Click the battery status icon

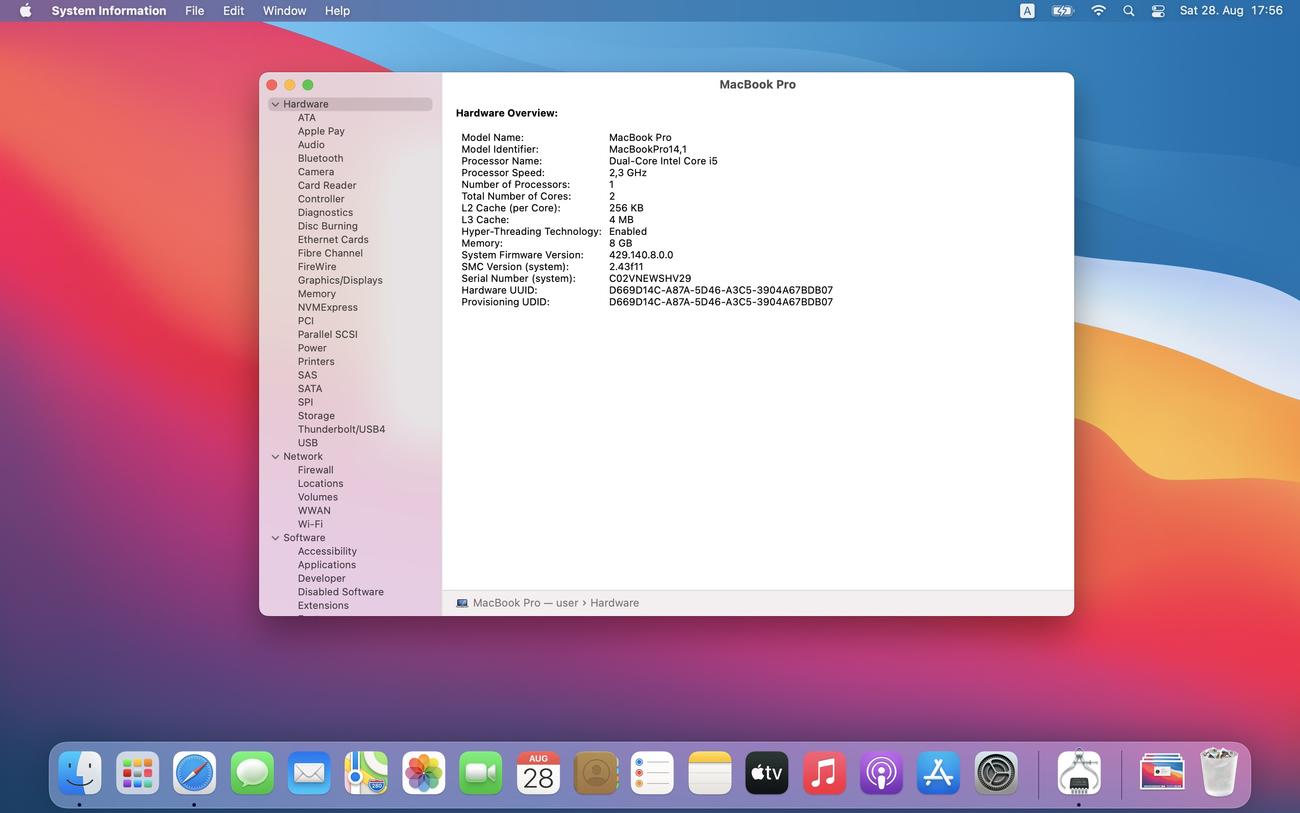(x=1062, y=11)
